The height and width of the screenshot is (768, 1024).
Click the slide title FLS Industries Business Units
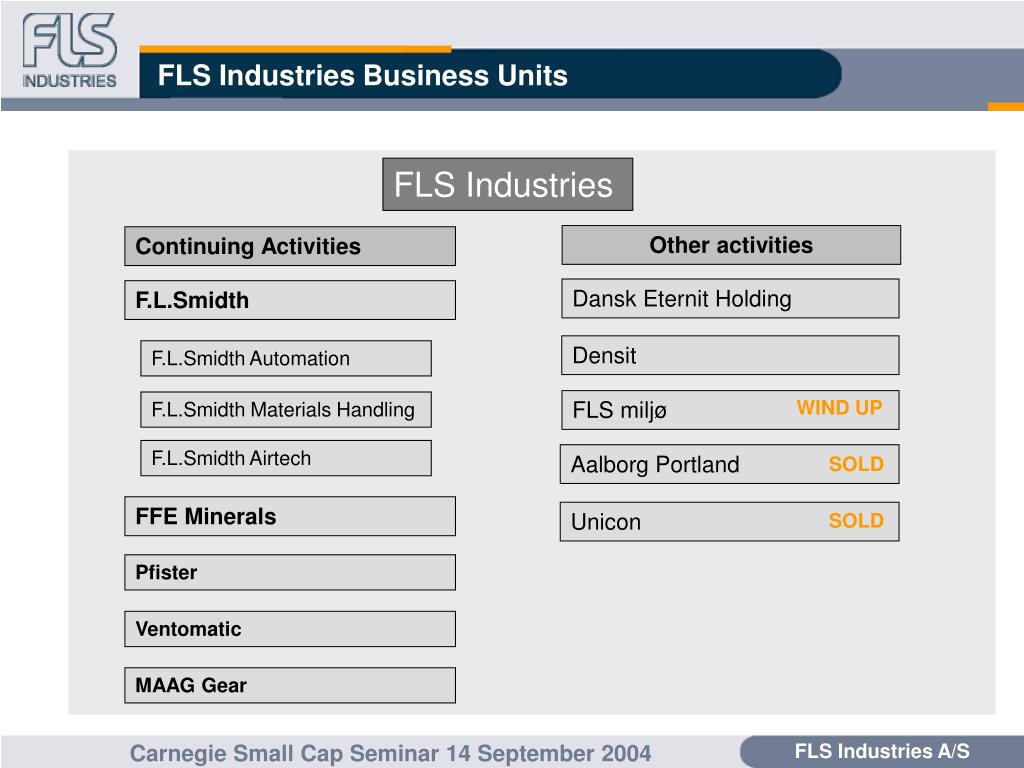pyautogui.click(x=362, y=75)
